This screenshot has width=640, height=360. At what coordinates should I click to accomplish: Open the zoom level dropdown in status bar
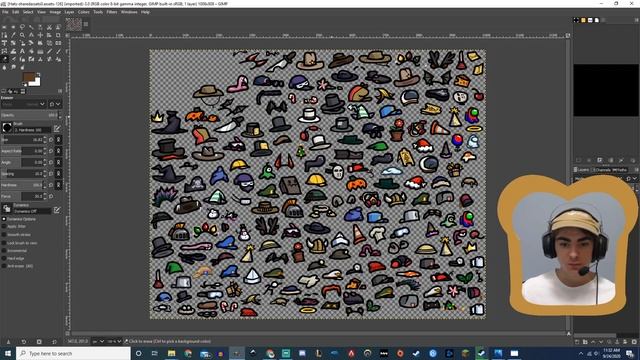coord(115,341)
